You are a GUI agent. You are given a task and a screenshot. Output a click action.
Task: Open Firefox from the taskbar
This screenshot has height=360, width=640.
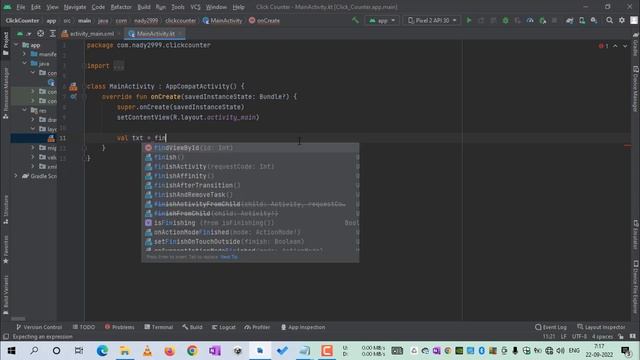[169, 351]
